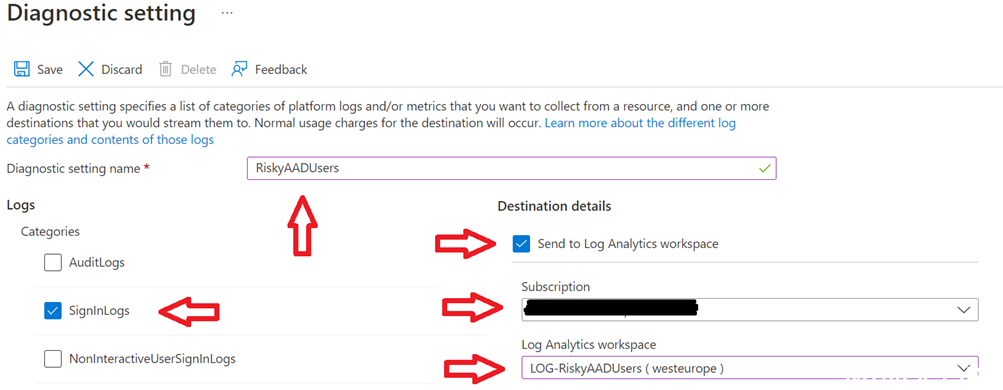Click the Categories label
This screenshot has width=1003, height=390.
point(50,231)
